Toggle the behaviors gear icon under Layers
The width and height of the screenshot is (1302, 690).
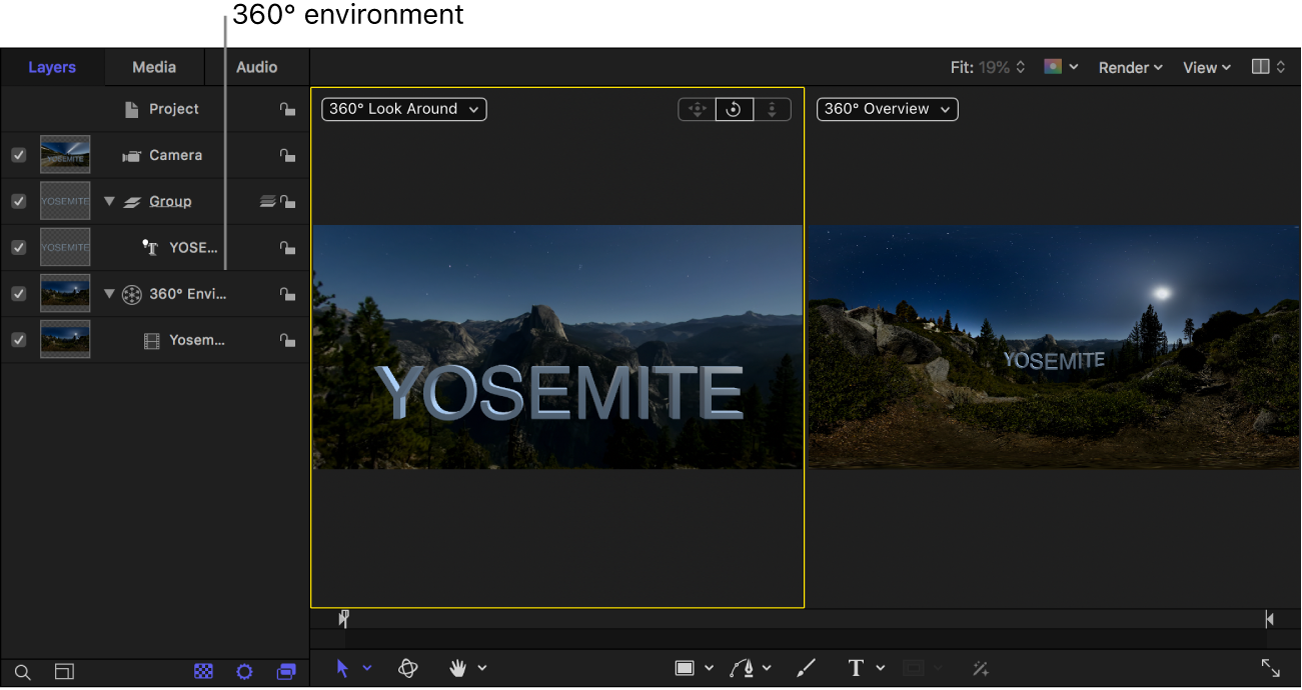[244, 672]
